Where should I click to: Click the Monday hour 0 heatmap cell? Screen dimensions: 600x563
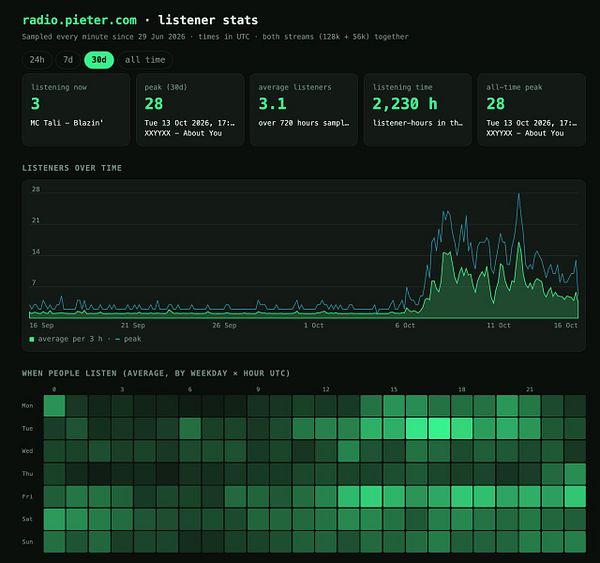54,406
